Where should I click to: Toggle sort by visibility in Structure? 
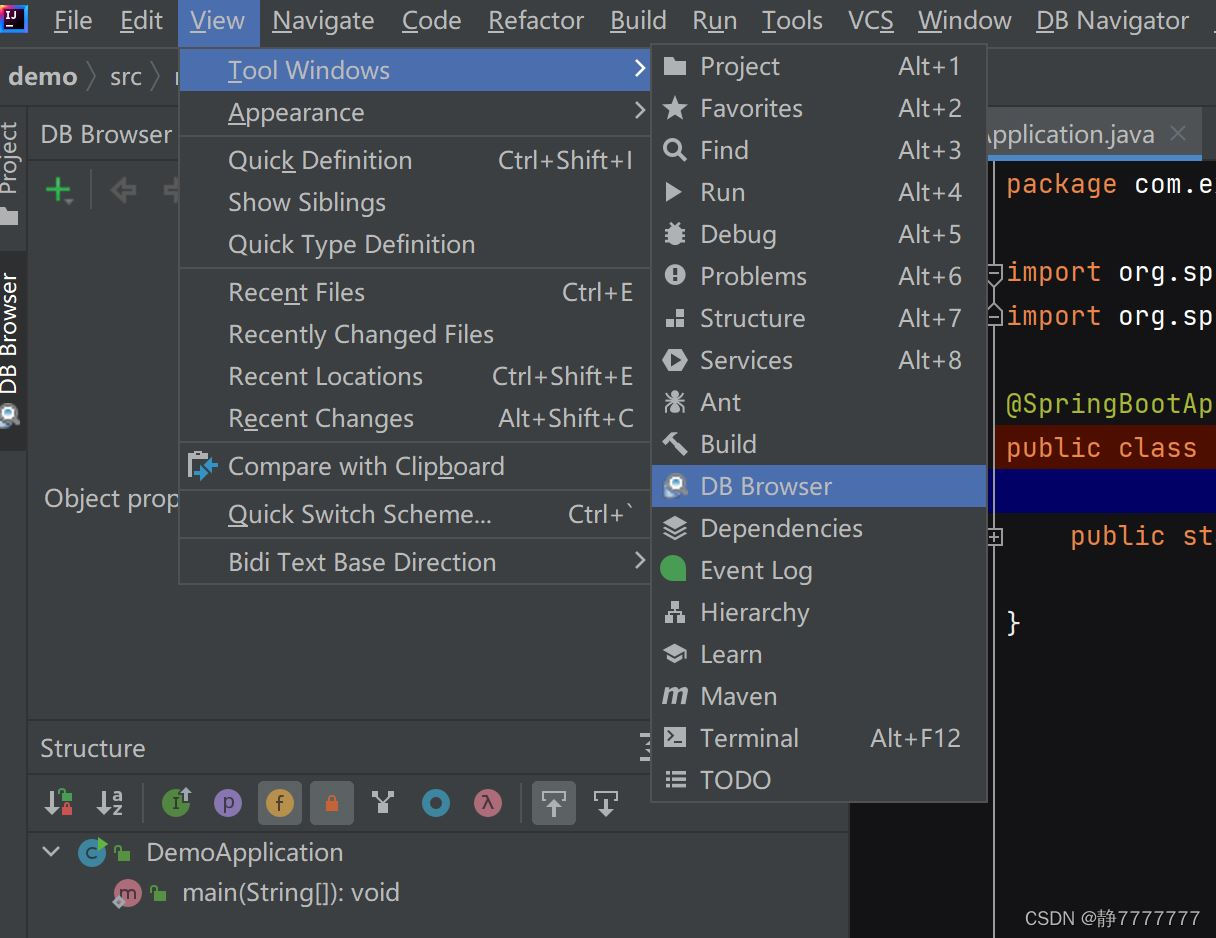click(x=59, y=803)
